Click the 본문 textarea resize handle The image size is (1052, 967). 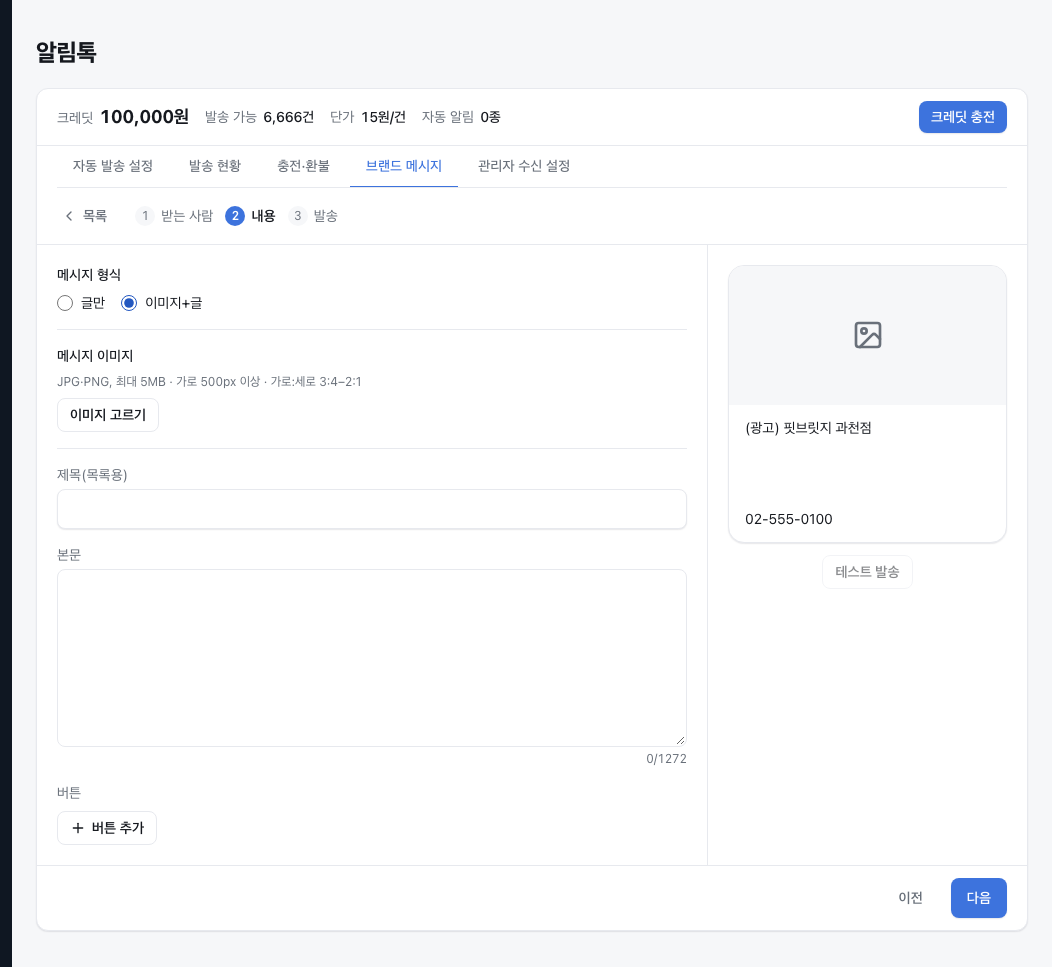tap(680, 740)
